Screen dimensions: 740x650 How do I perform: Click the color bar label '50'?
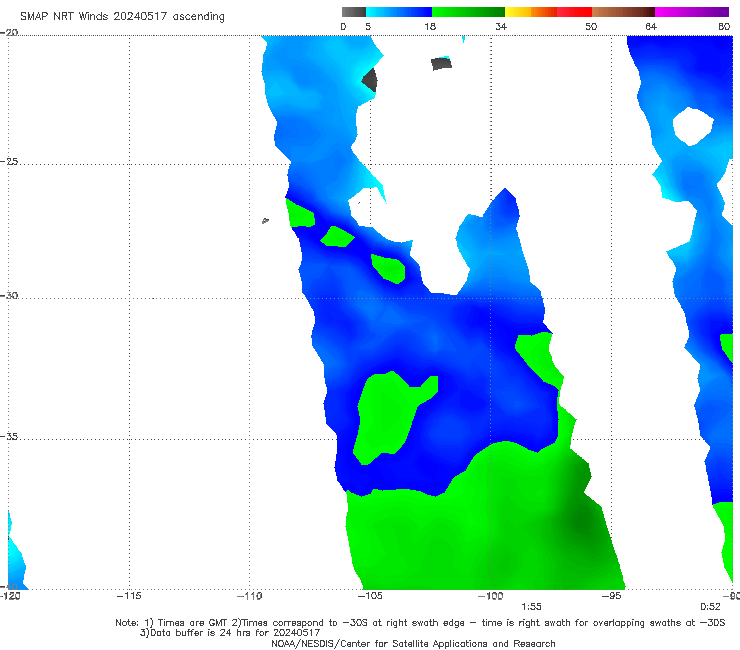click(x=591, y=26)
